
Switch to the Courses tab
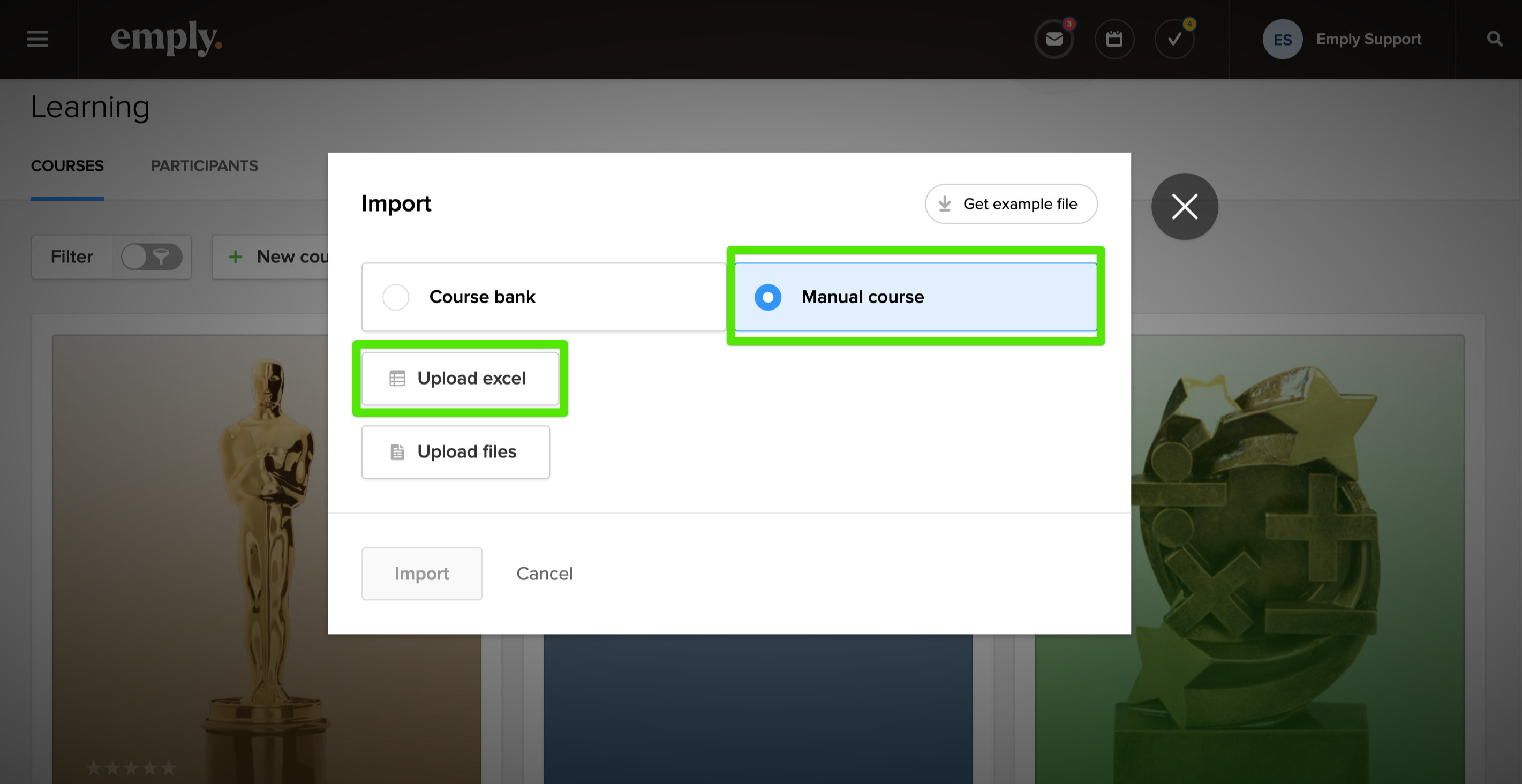[67, 166]
